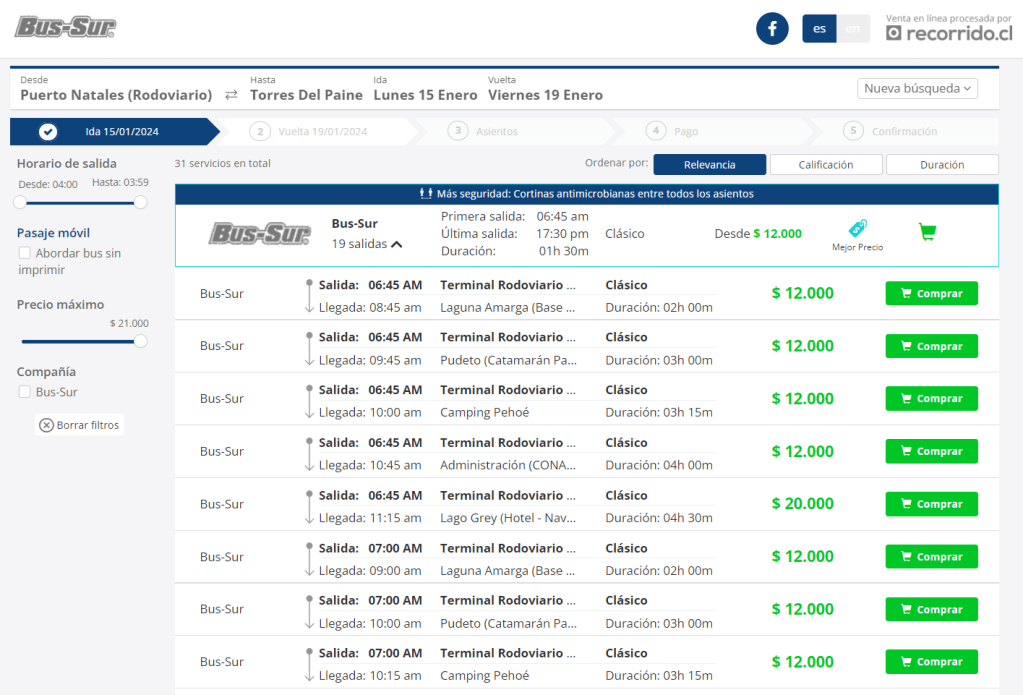Click the Bus-Sur company logo in results
1023x695 pixels.
245,234
